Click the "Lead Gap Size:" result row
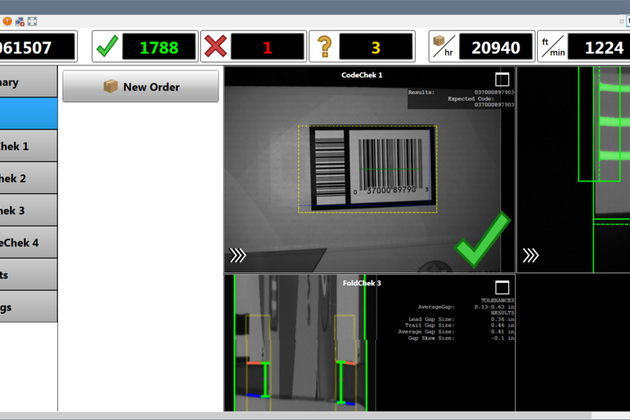The width and height of the screenshot is (630, 420). pyautogui.click(x=461, y=319)
